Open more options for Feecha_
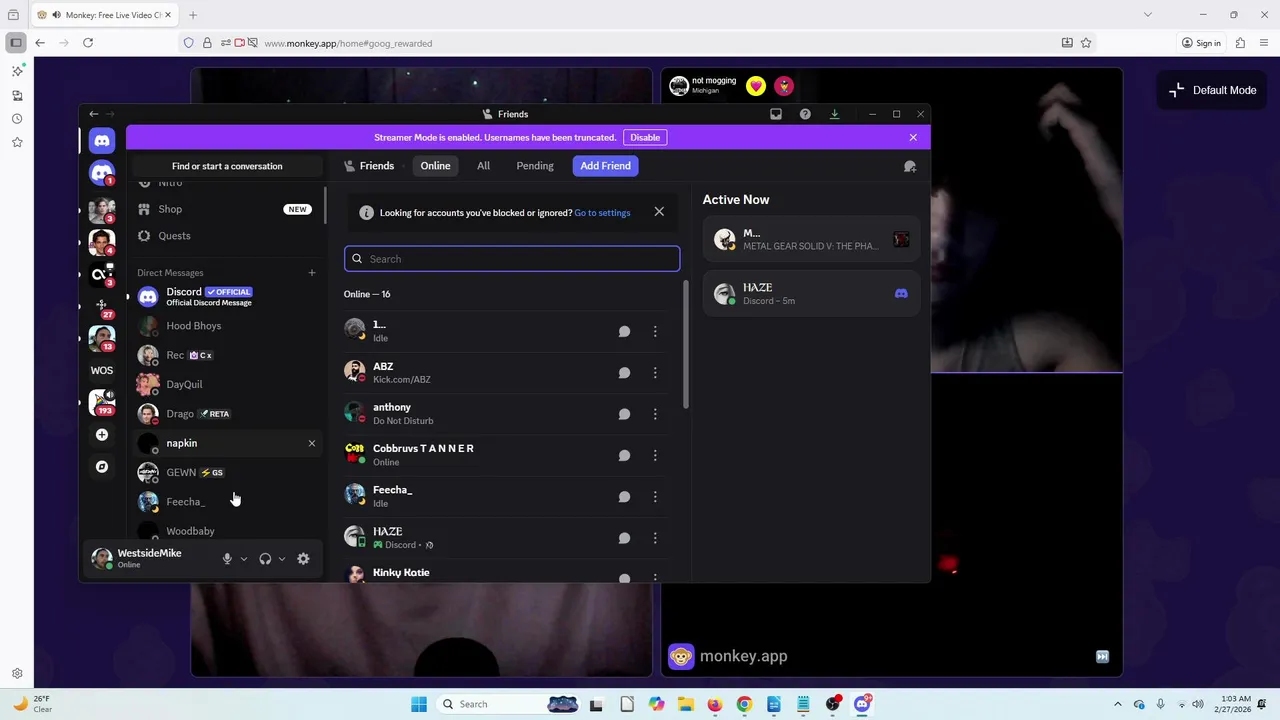 655,497
